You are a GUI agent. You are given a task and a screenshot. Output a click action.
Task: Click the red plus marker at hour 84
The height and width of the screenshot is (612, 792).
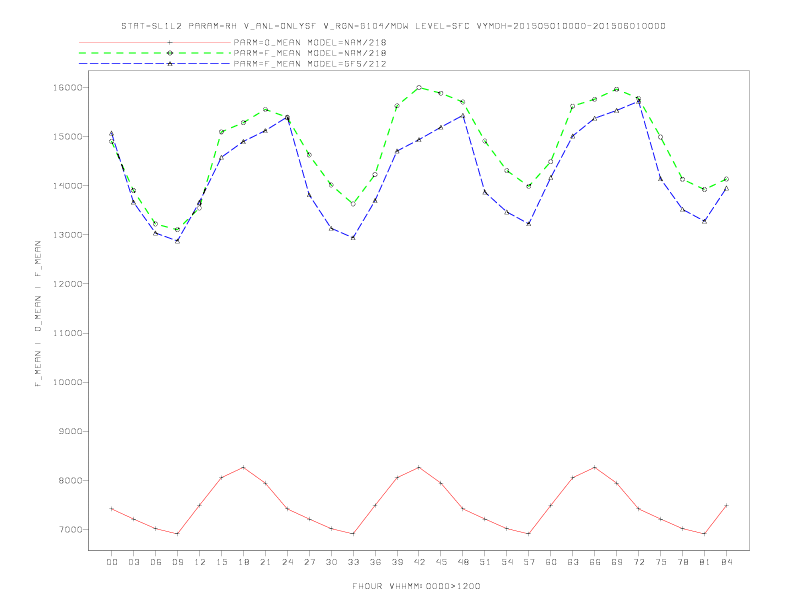point(726,505)
